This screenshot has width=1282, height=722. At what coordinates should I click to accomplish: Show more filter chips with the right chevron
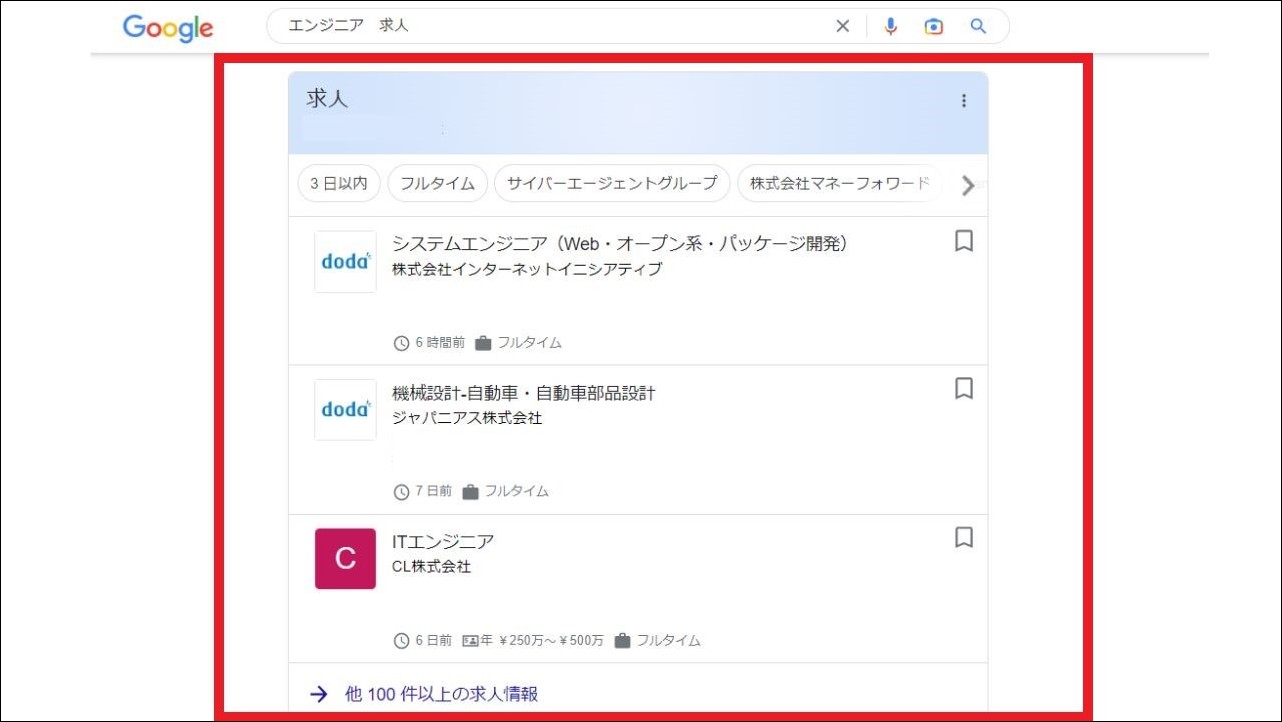(x=967, y=185)
